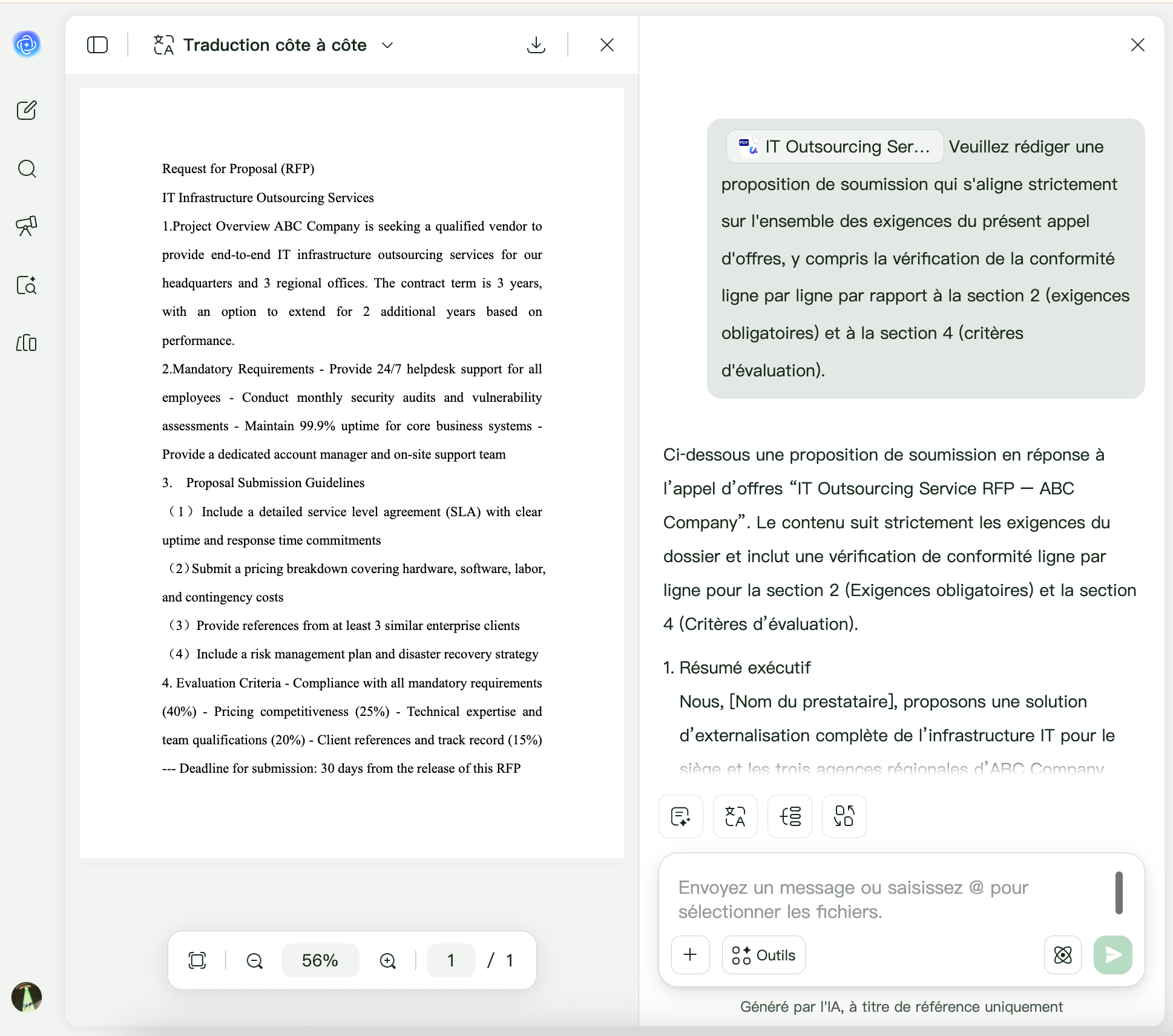This screenshot has height=1036, width=1173.
Task: Click the '1. Résumé exécutif' heading in response
Action: point(737,667)
